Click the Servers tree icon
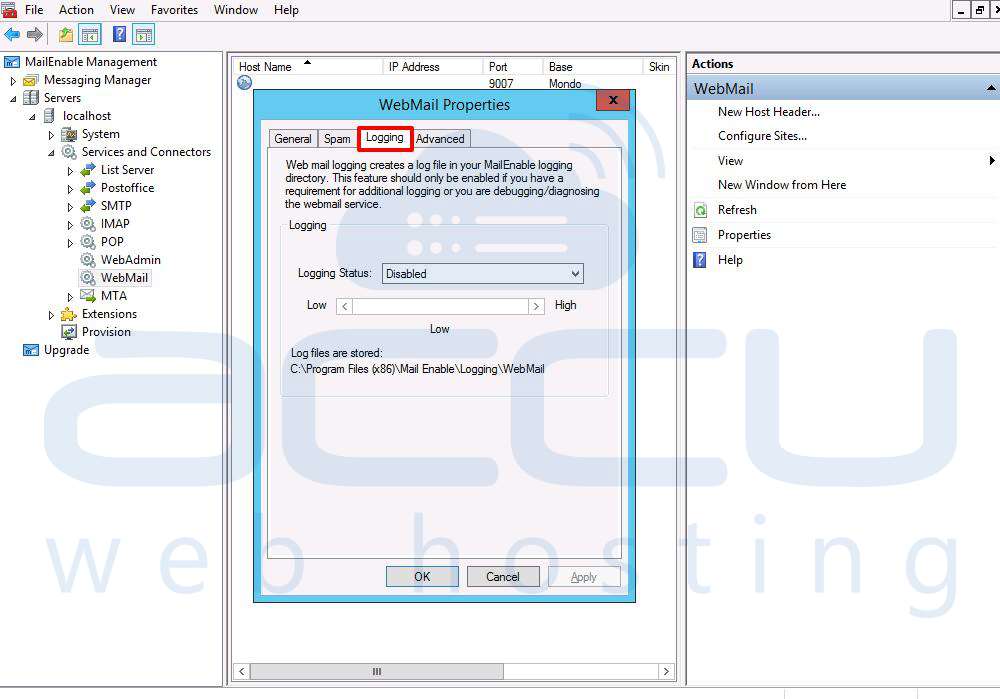The width and height of the screenshot is (1000, 699). point(31,98)
